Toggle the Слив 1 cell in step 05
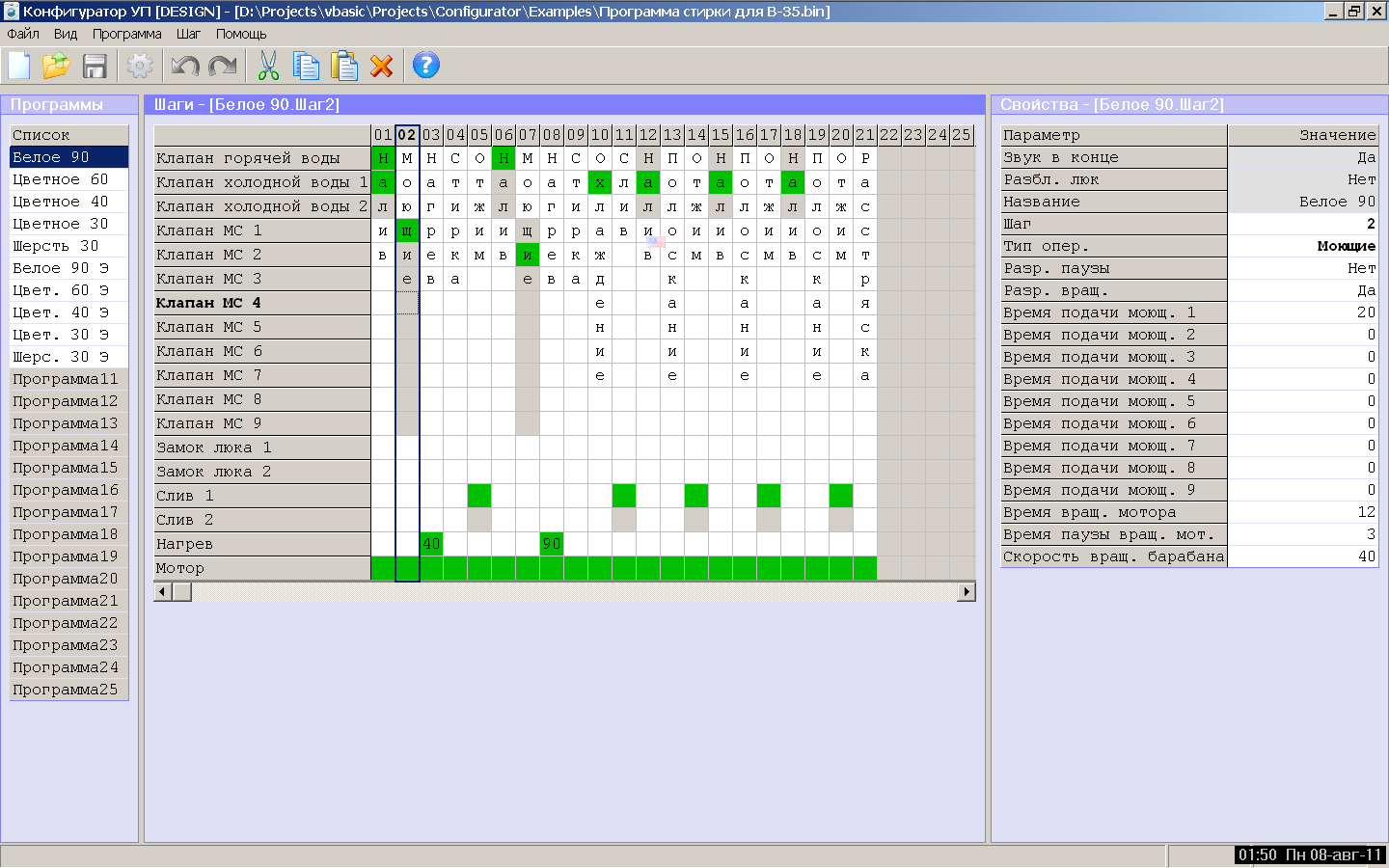Screen dimensions: 1389x868 coord(479,496)
